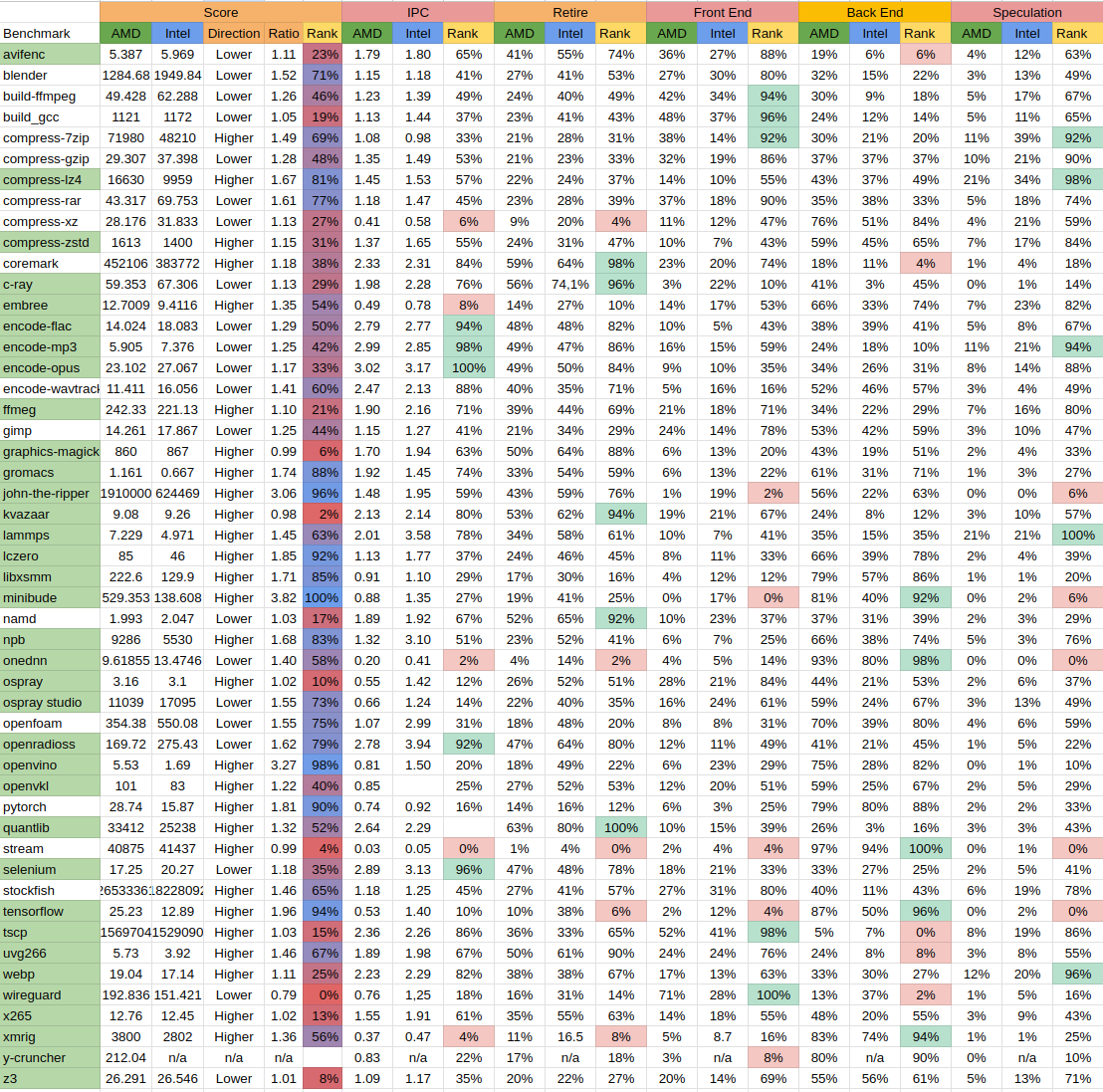The width and height of the screenshot is (1103, 1092).
Task: Click the Front End group header
Action: pos(722,12)
